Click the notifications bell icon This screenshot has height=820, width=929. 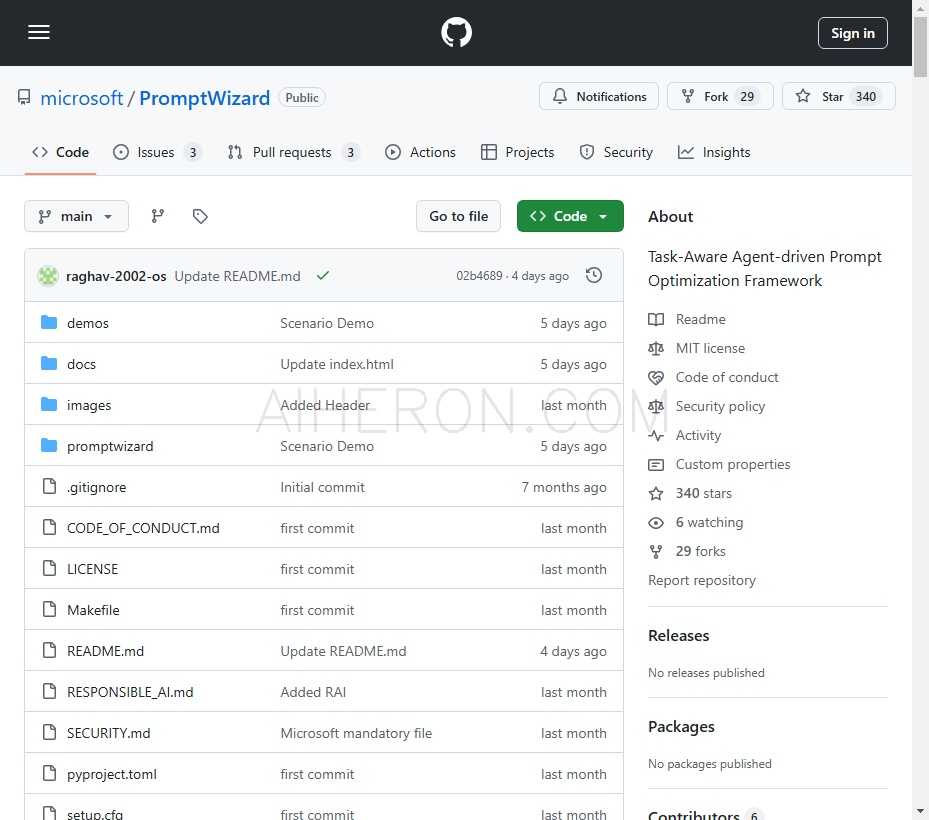coord(560,96)
